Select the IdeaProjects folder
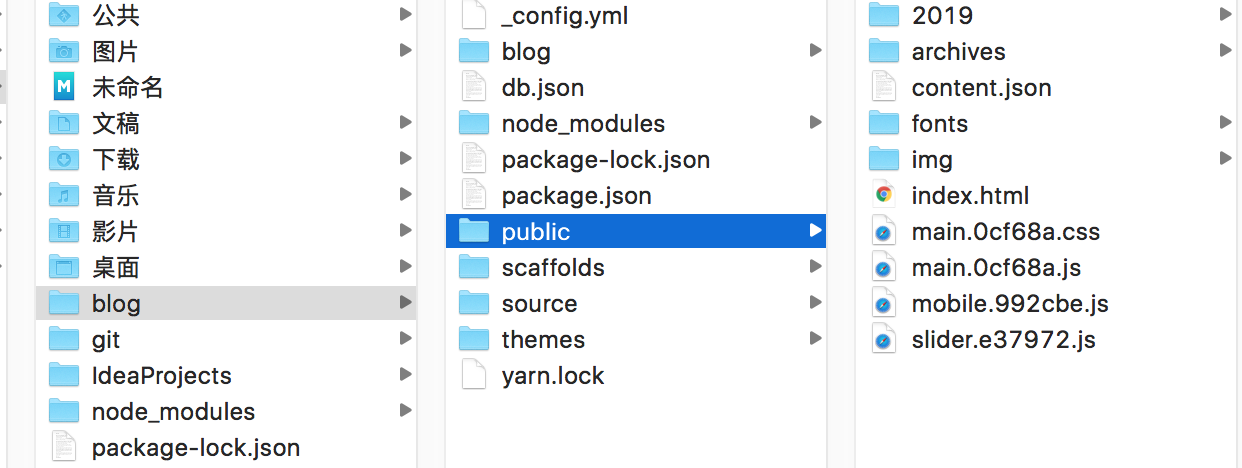Screen dimensions: 1242x468 pos(161,376)
